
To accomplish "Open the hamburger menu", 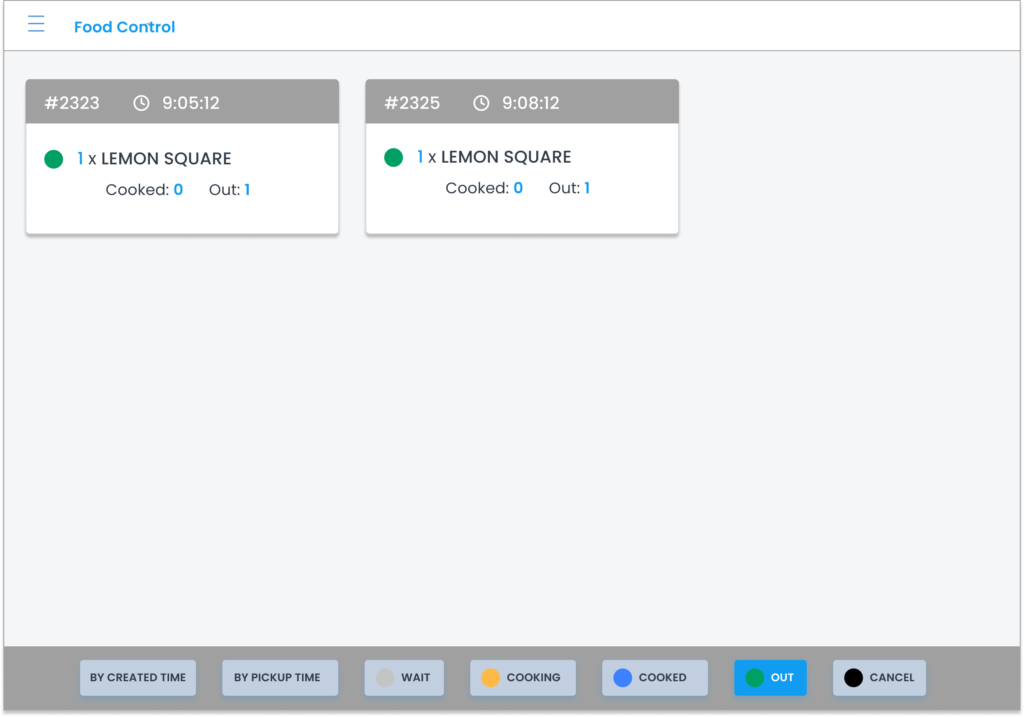I will pyautogui.click(x=36, y=25).
